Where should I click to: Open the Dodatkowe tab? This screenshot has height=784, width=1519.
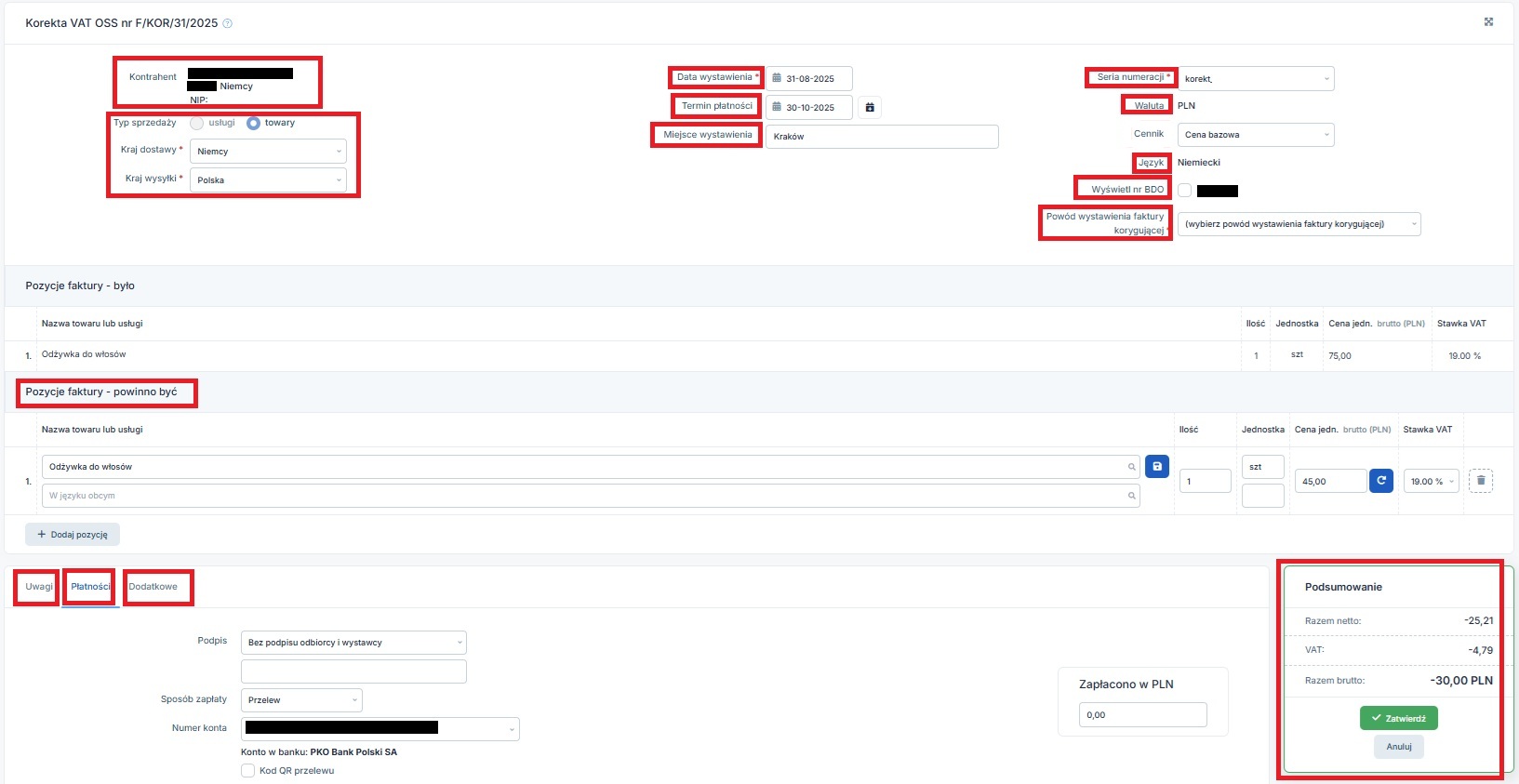[153, 587]
